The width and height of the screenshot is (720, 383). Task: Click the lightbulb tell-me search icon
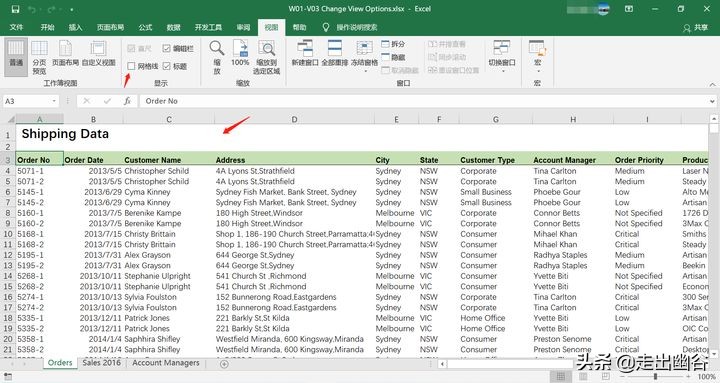click(326, 27)
